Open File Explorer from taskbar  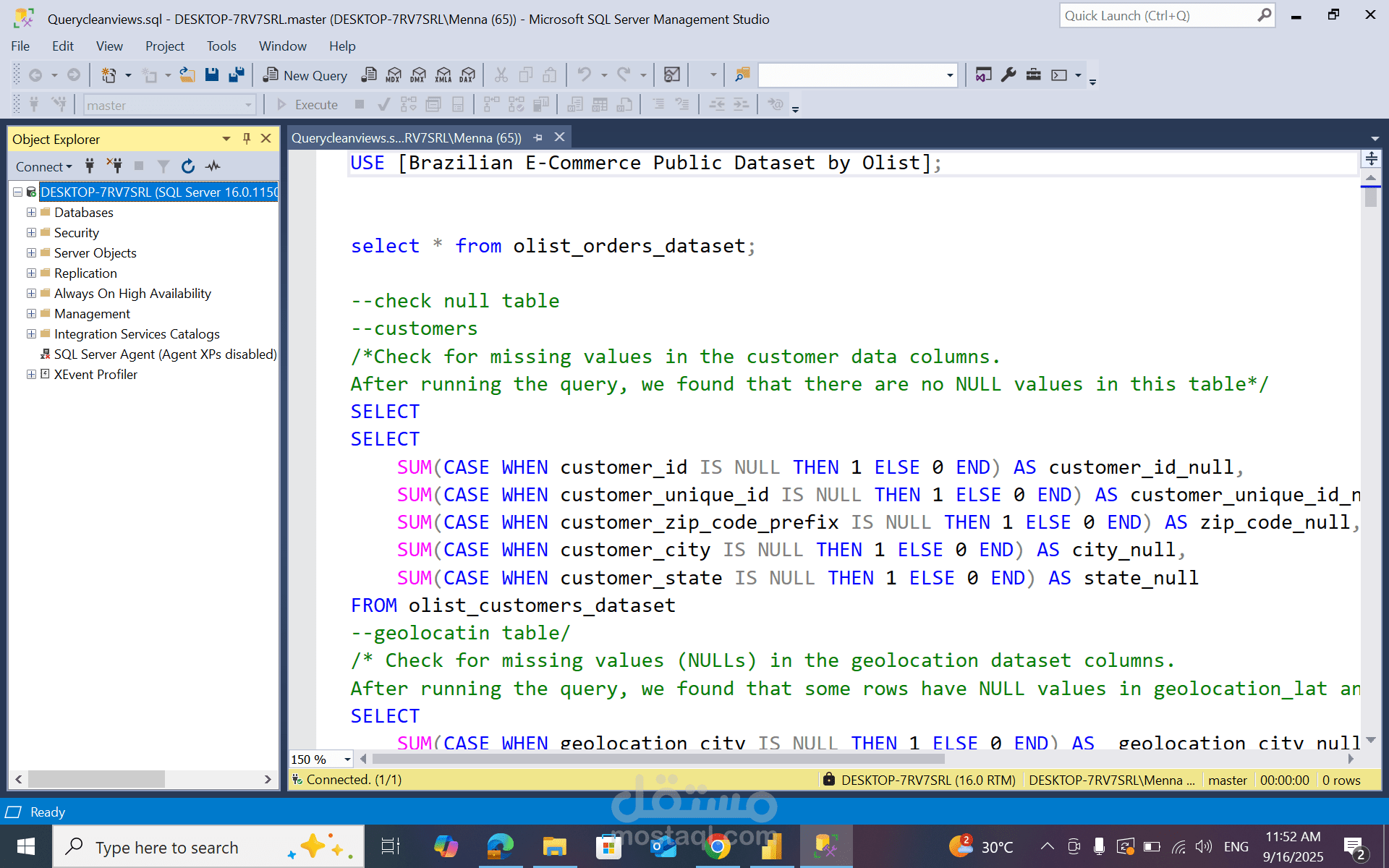pos(554,846)
